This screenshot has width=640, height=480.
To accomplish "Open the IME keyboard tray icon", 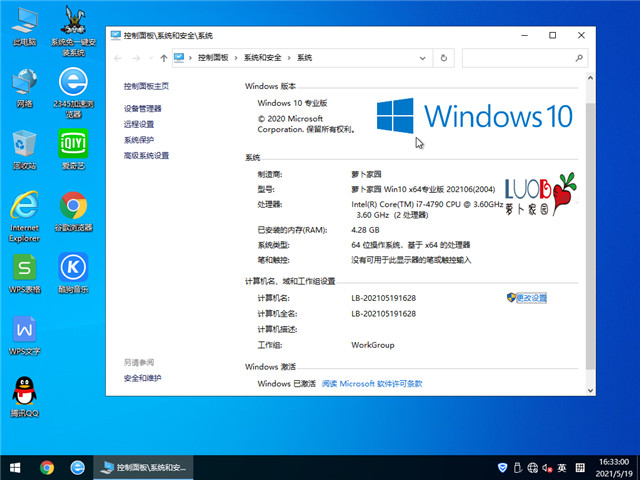I will click(580, 467).
